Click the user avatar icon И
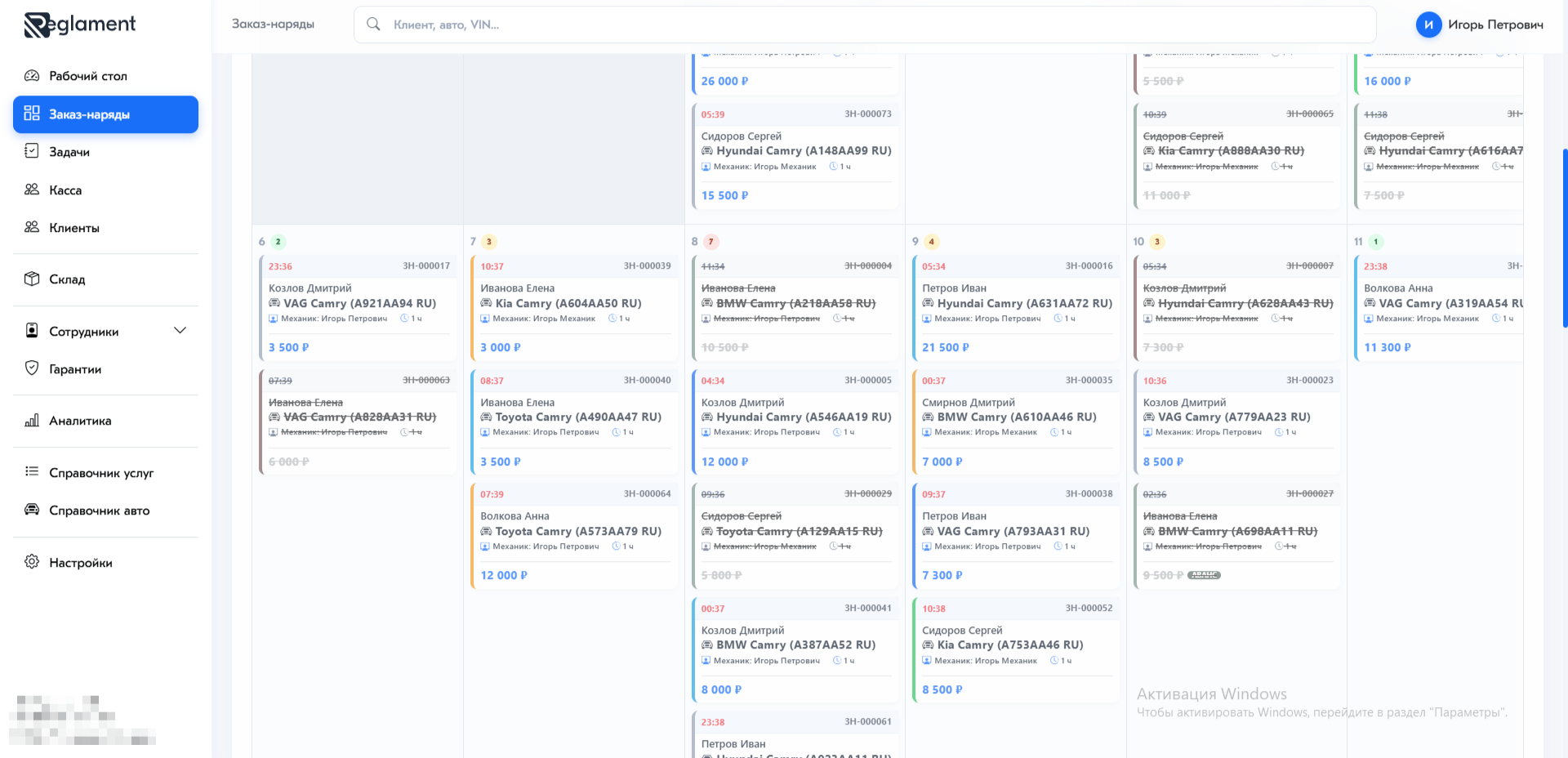1568x758 pixels. (x=1428, y=25)
